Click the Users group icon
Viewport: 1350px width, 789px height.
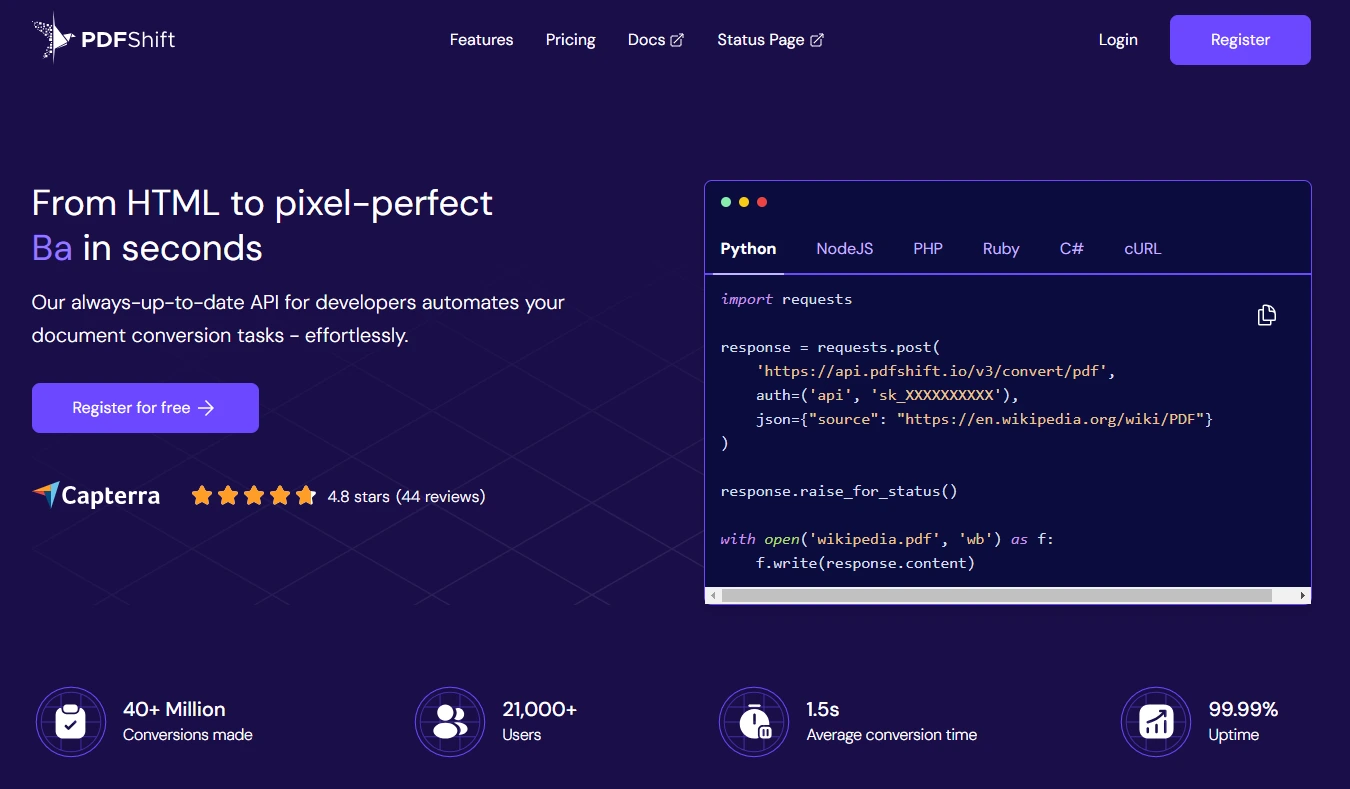click(450, 720)
